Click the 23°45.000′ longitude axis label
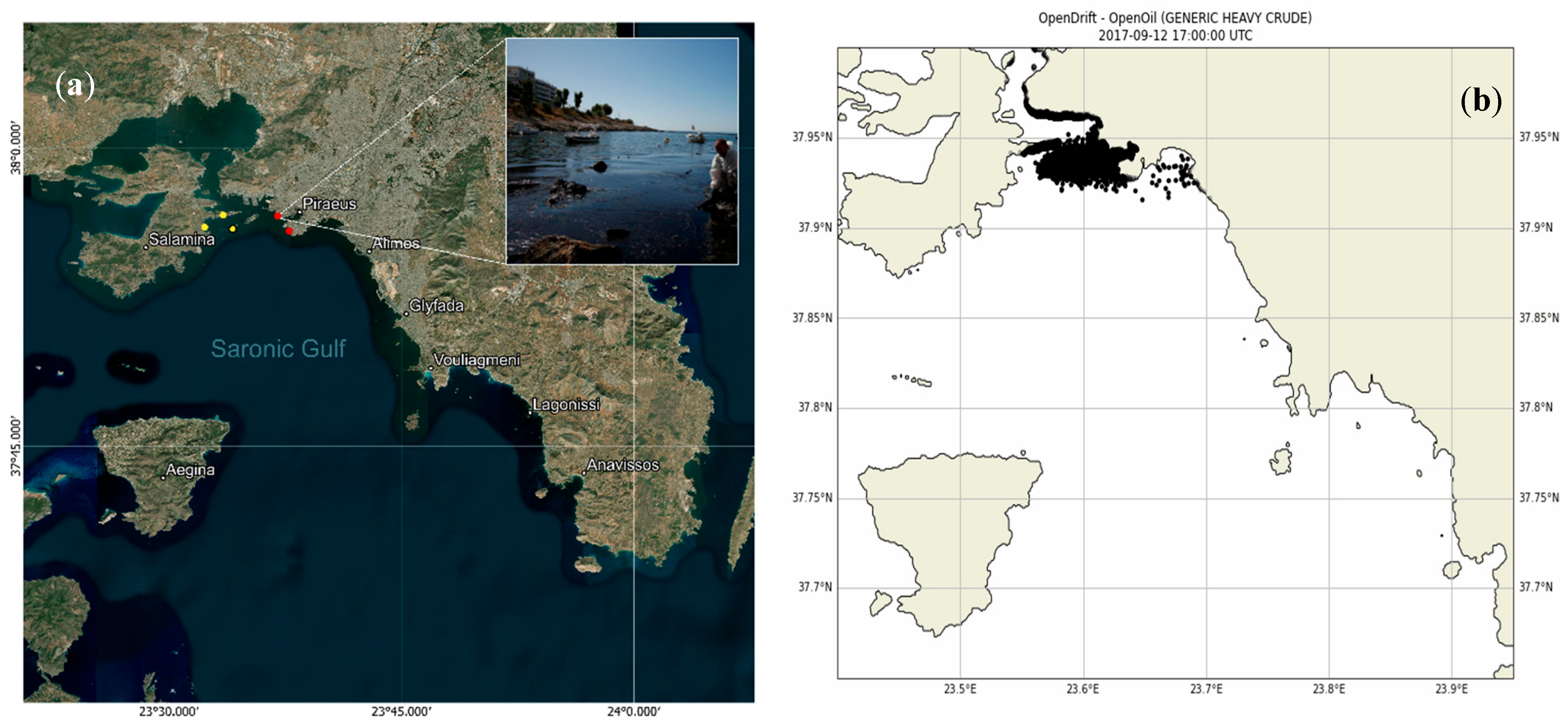Viewport: 1568px width, 724px height. point(401,711)
